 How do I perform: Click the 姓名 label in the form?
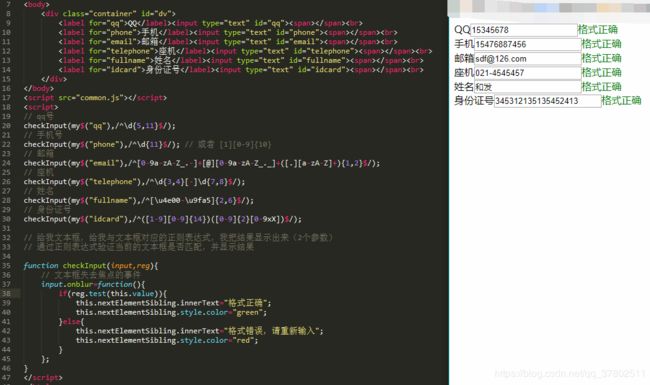[464, 87]
